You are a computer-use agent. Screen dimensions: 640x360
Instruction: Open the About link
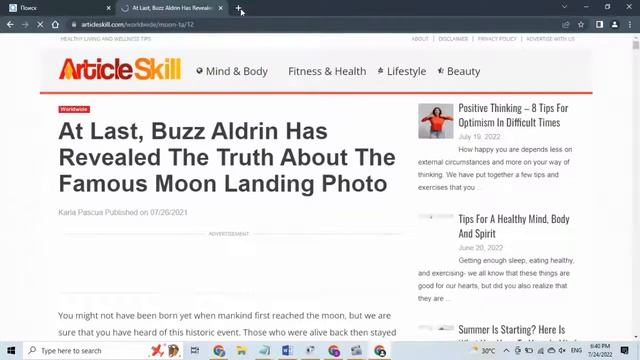(420, 39)
